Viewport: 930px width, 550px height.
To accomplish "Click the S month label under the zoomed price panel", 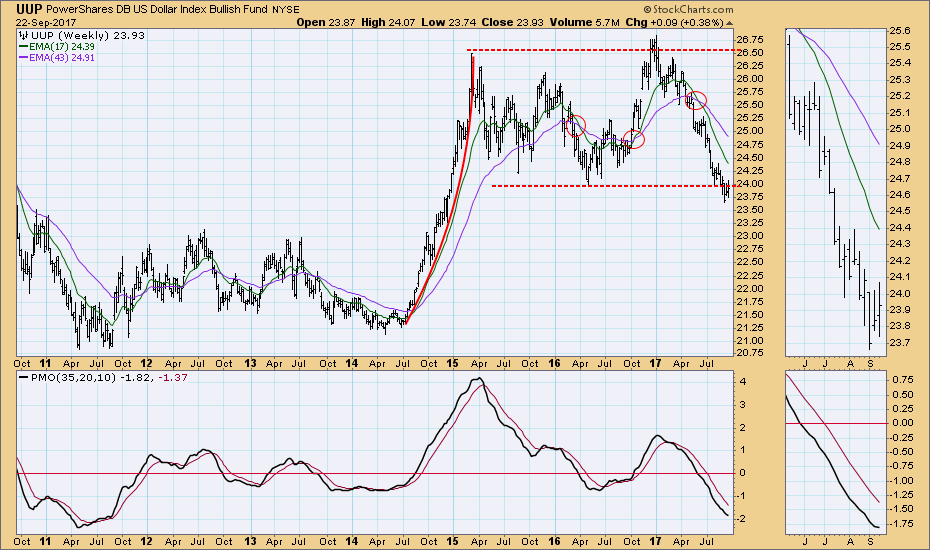I will [x=870, y=363].
